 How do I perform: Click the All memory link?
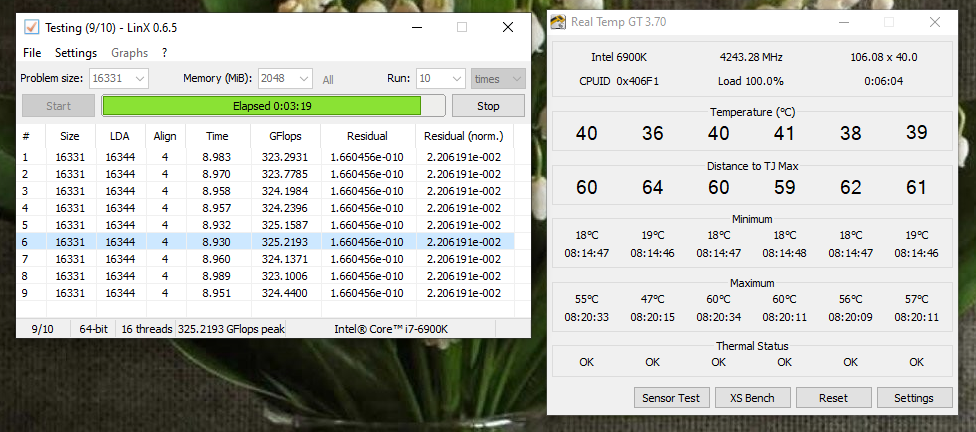[x=328, y=80]
